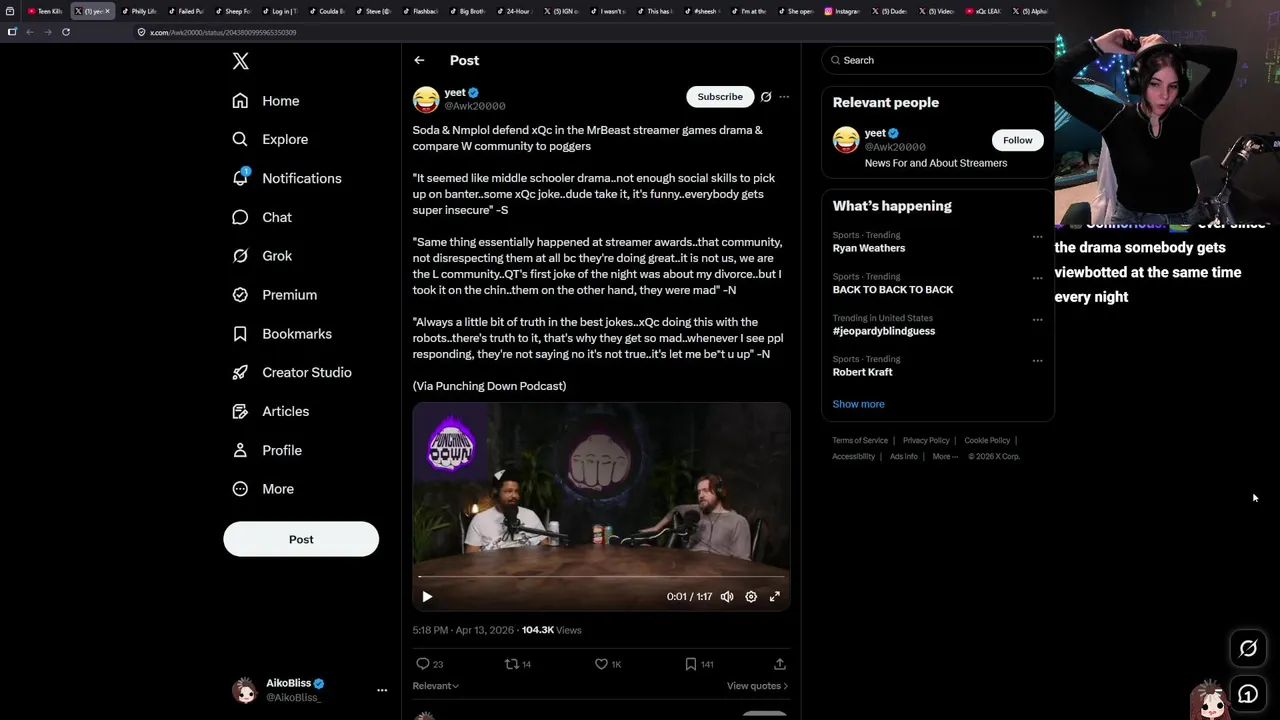Viewport: 1280px width, 720px height.
Task: Open the Premium page
Action: pyautogui.click(x=274, y=295)
